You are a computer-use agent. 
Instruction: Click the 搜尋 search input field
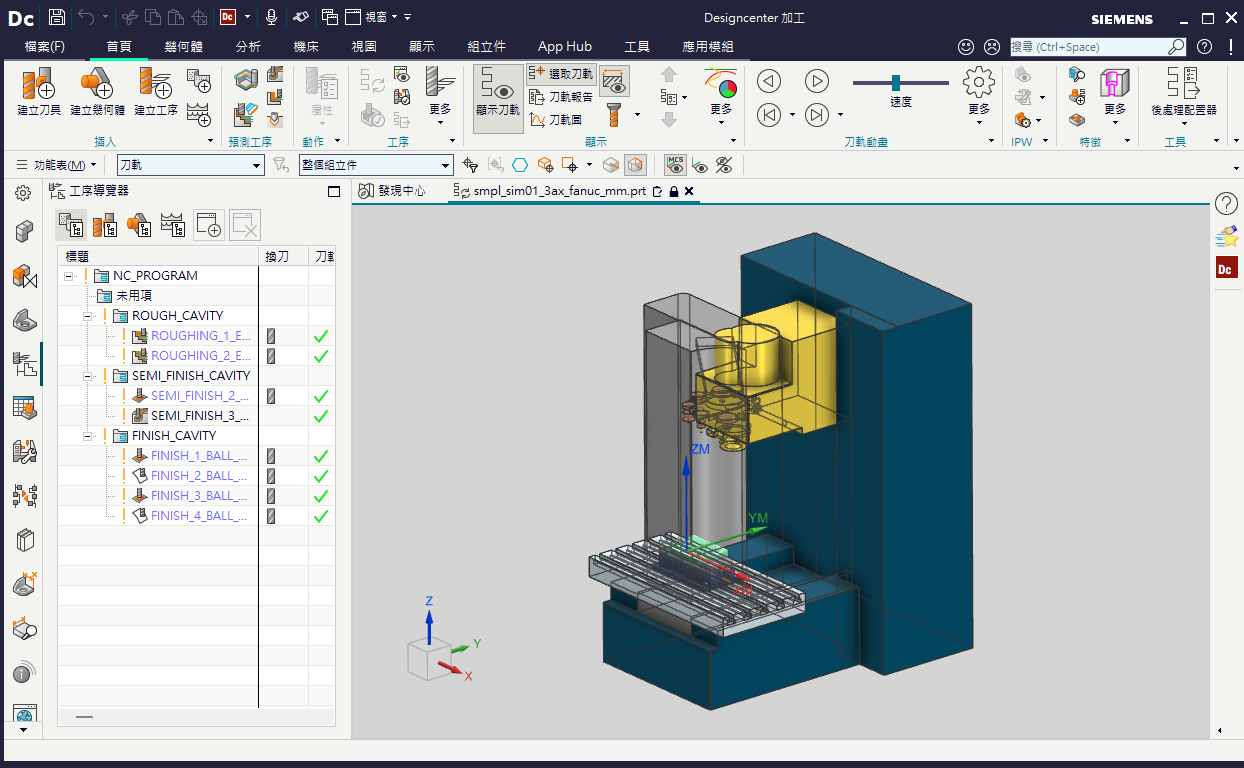pos(1088,46)
